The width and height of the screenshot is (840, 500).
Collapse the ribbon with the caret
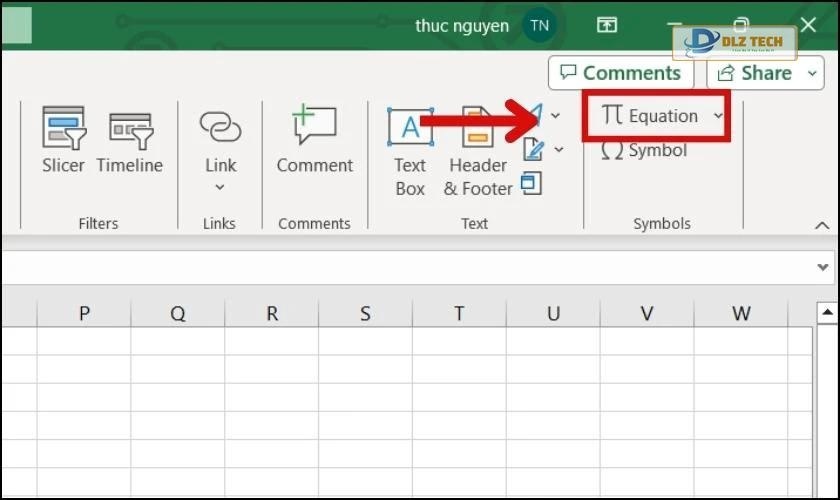coord(822,226)
